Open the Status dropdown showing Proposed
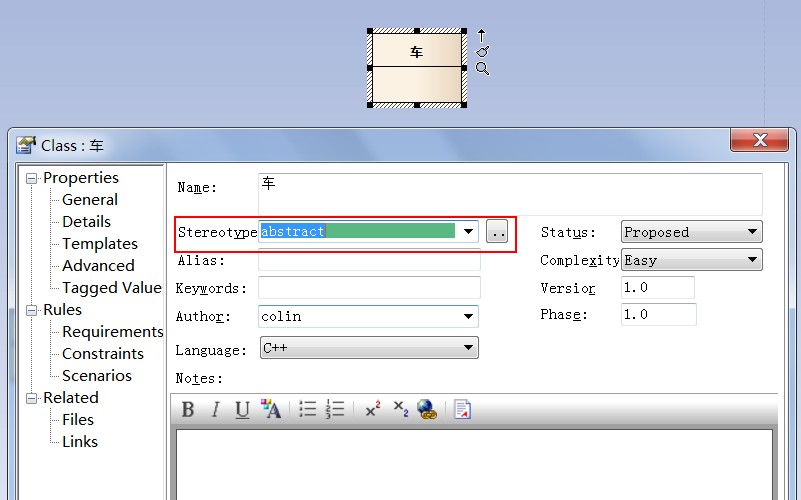 tap(751, 232)
